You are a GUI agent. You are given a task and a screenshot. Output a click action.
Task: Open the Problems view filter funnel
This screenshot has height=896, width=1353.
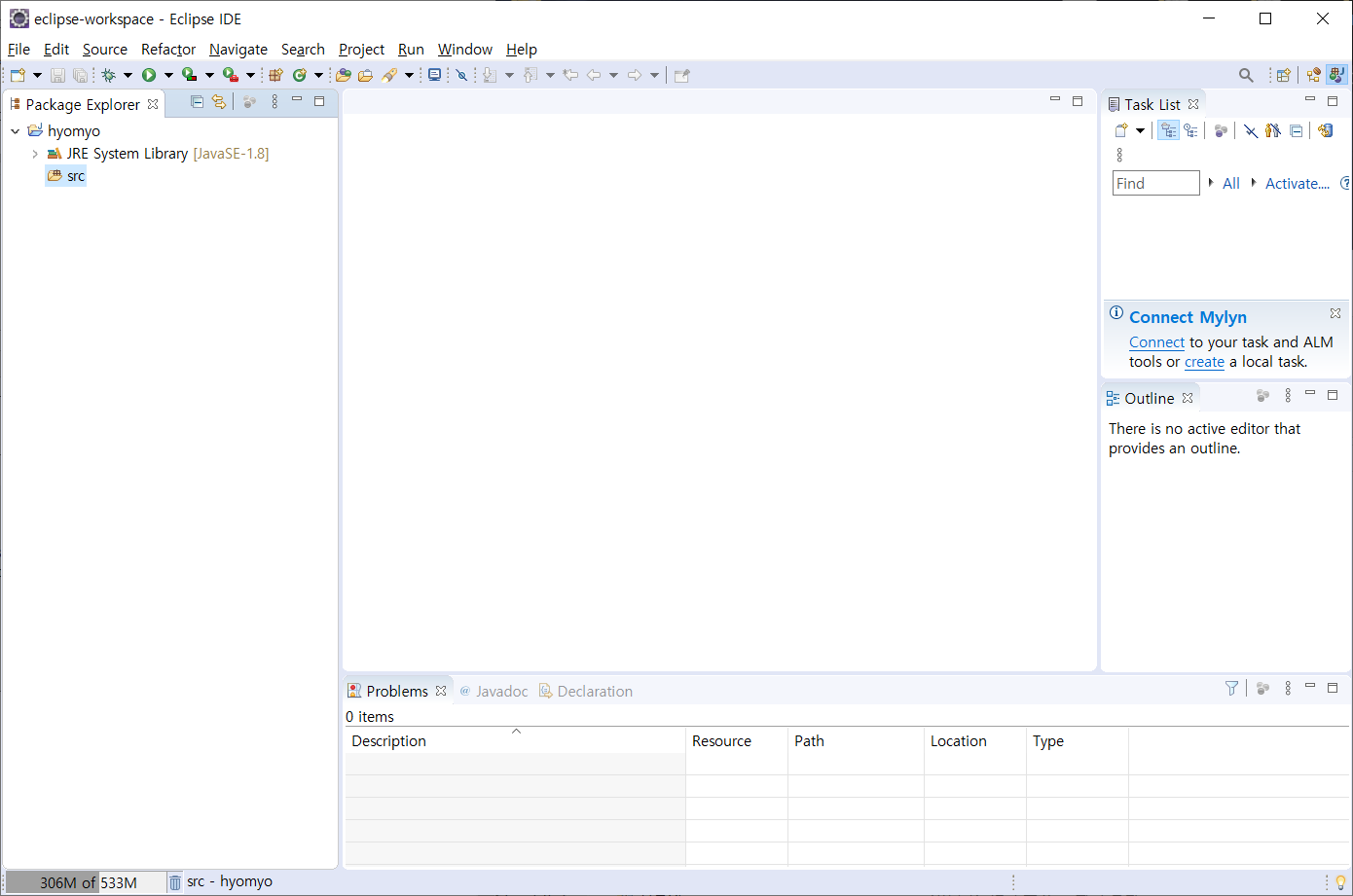pos(1231,688)
